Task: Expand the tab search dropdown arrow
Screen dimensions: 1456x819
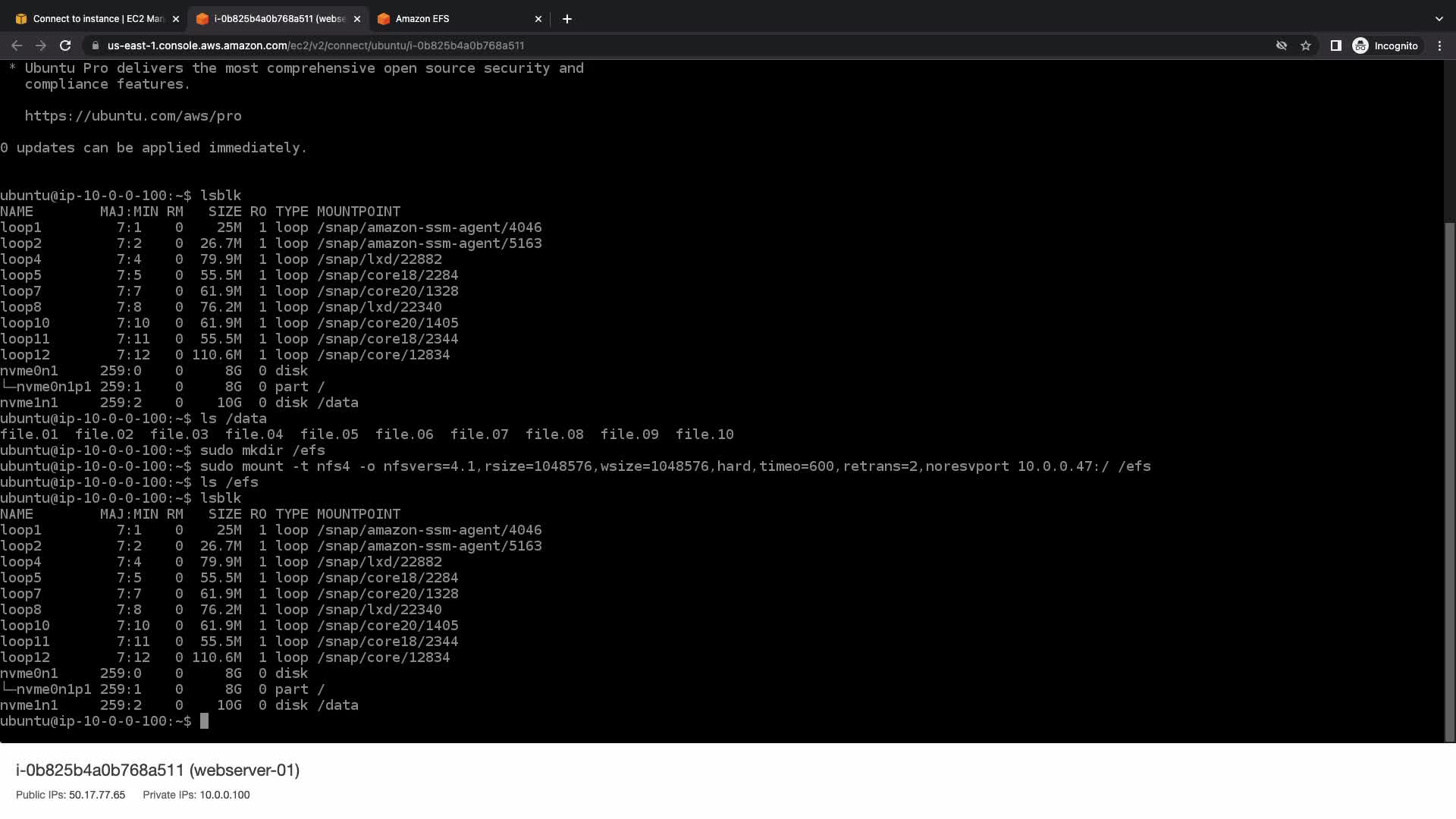Action: point(1439,19)
